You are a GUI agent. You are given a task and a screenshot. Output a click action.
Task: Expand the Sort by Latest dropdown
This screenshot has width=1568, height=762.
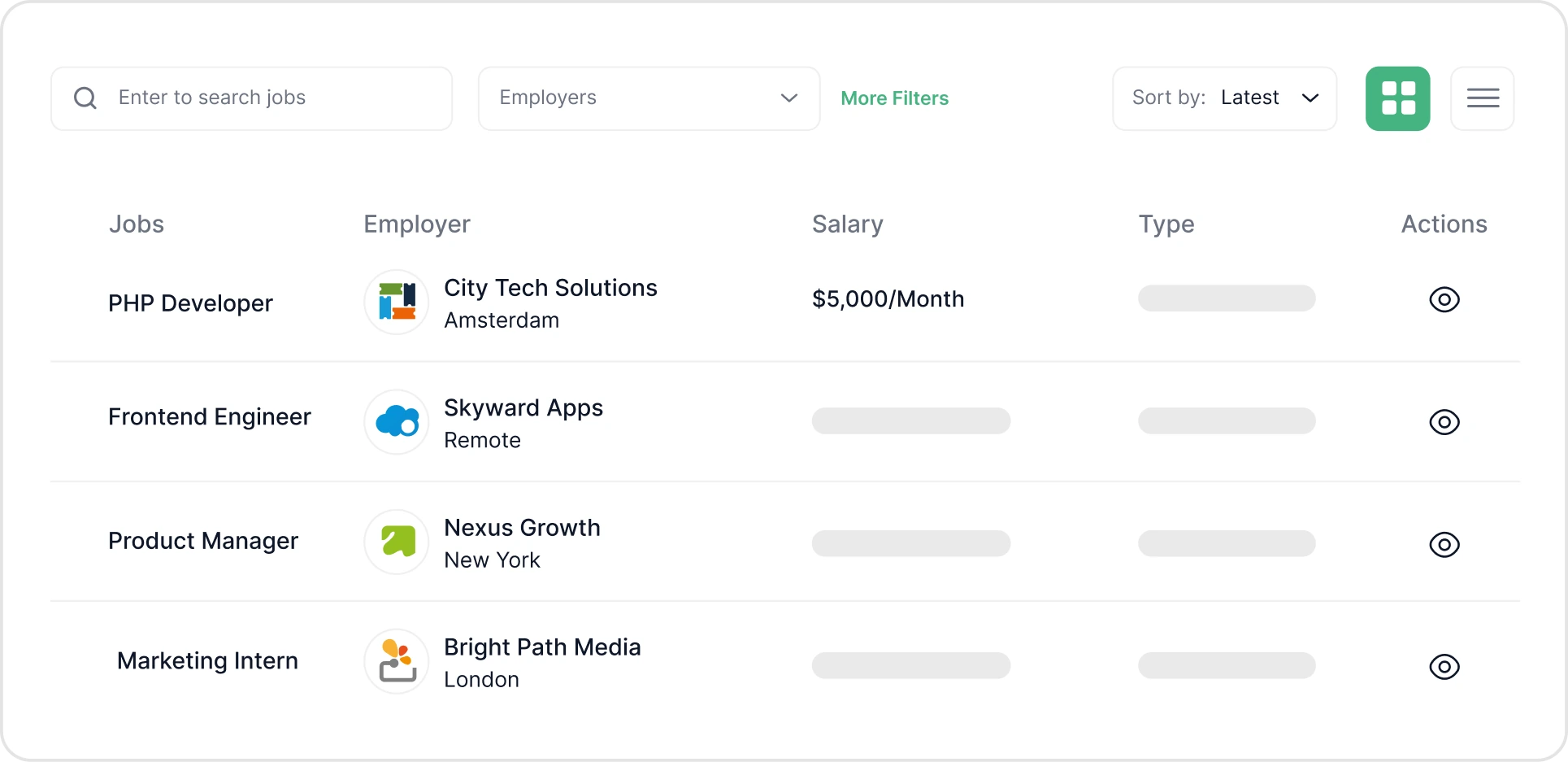tap(1224, 98)
